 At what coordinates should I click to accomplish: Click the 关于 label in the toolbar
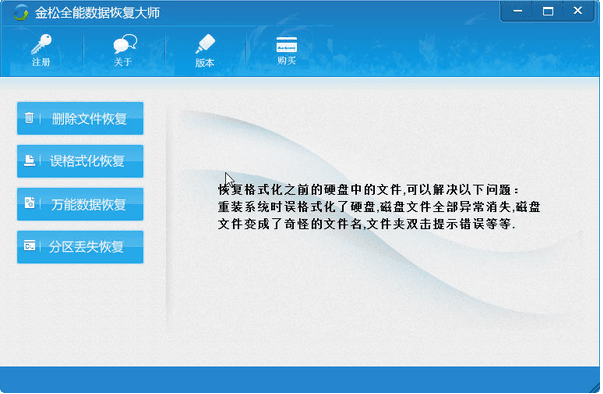coord(123,62)
